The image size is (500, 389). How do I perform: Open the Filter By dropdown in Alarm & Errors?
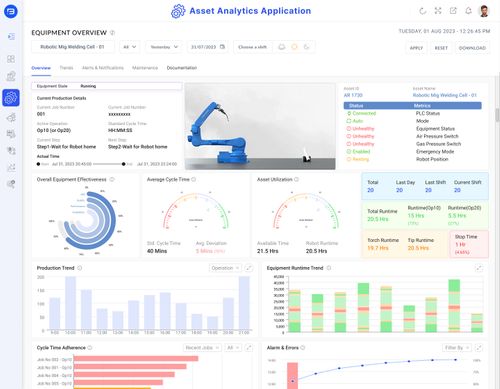457,348
